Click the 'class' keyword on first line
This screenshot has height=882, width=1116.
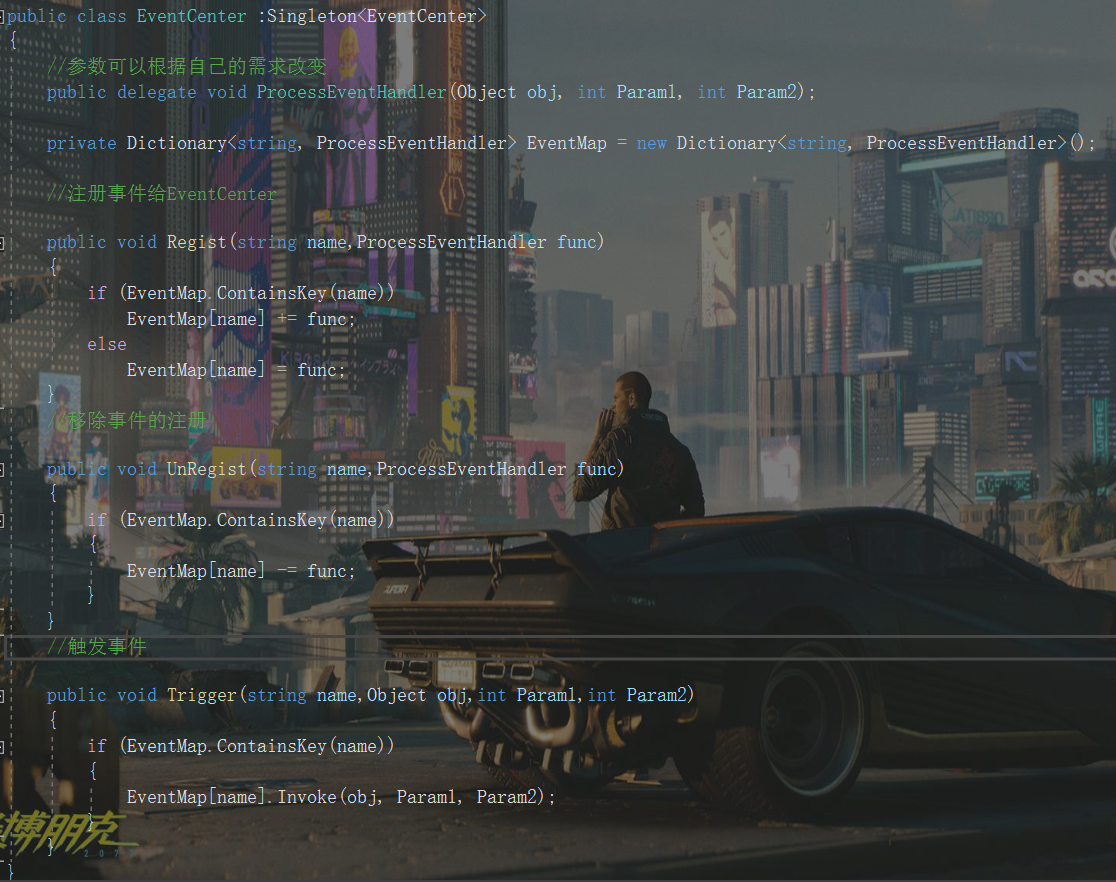(x=101, y=16)
